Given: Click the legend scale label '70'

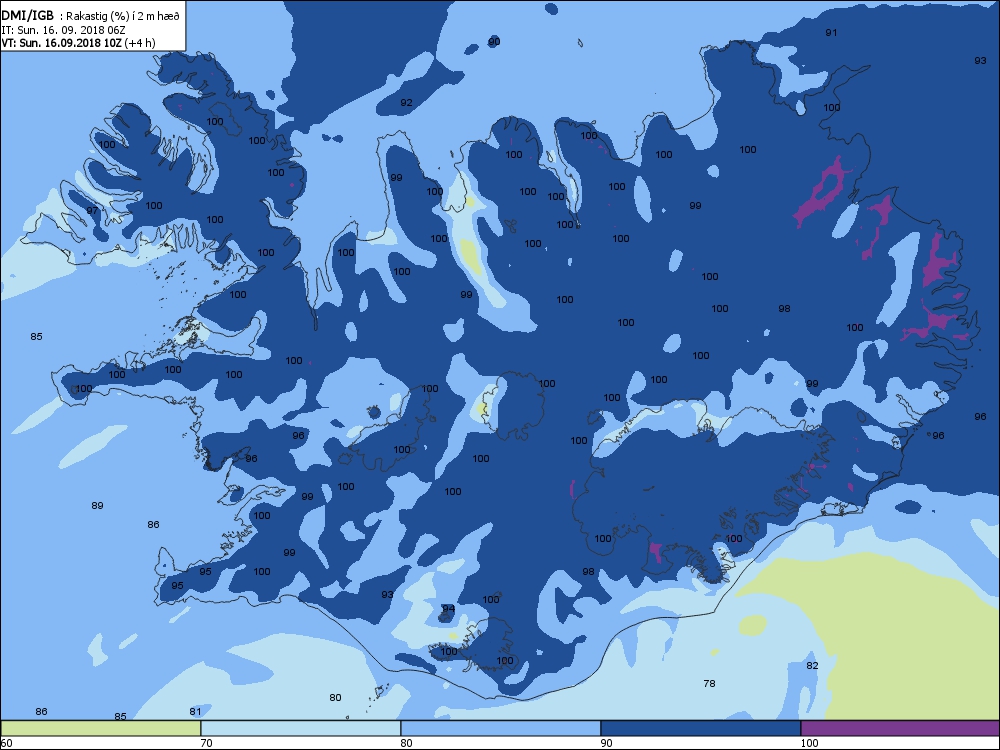Looking at the screenshot, I should (207, 743).
